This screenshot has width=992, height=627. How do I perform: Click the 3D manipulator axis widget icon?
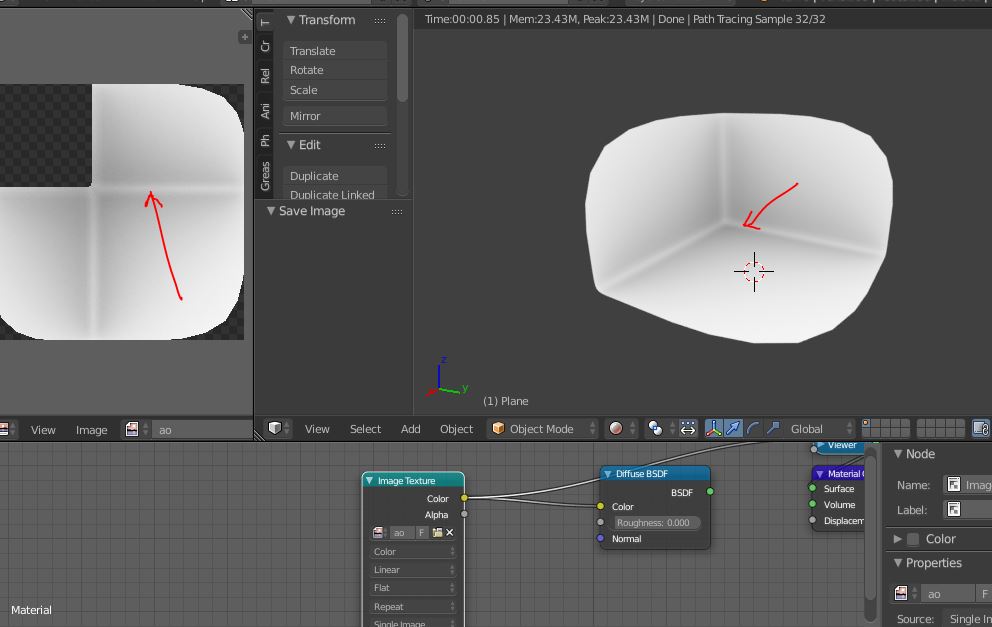(x=714, y=428)
